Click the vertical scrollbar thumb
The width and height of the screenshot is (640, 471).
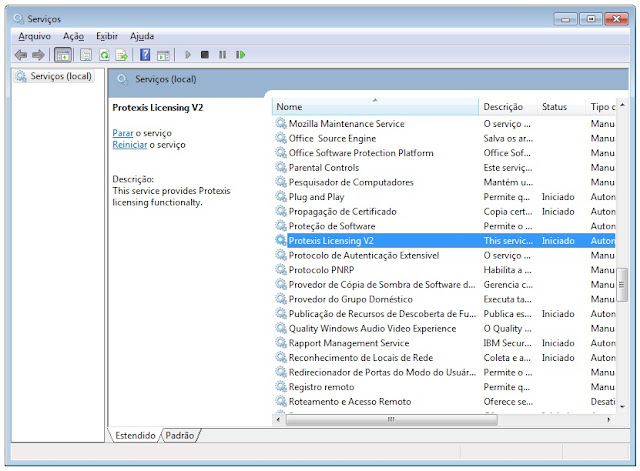pyautogui.click(x=622, y=285)
